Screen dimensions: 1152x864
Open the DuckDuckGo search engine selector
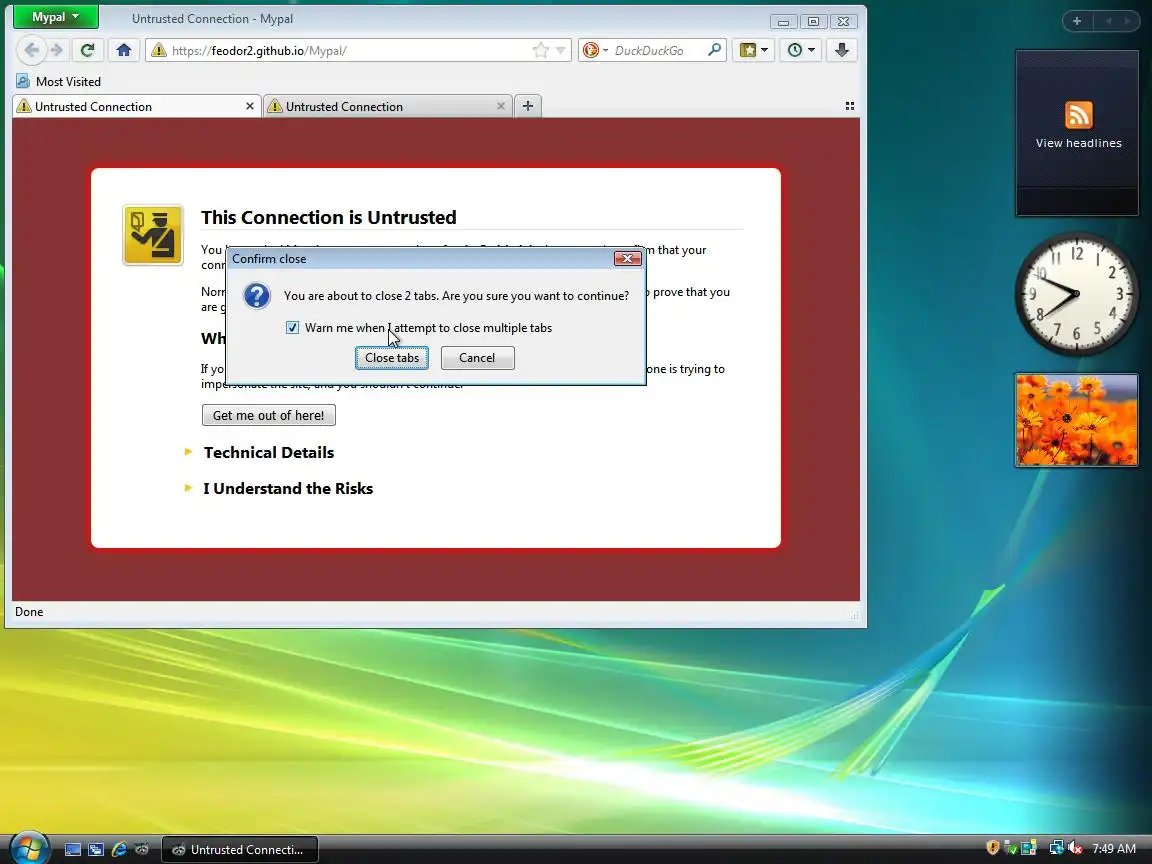pyautogui.click(x=594, y=50)
